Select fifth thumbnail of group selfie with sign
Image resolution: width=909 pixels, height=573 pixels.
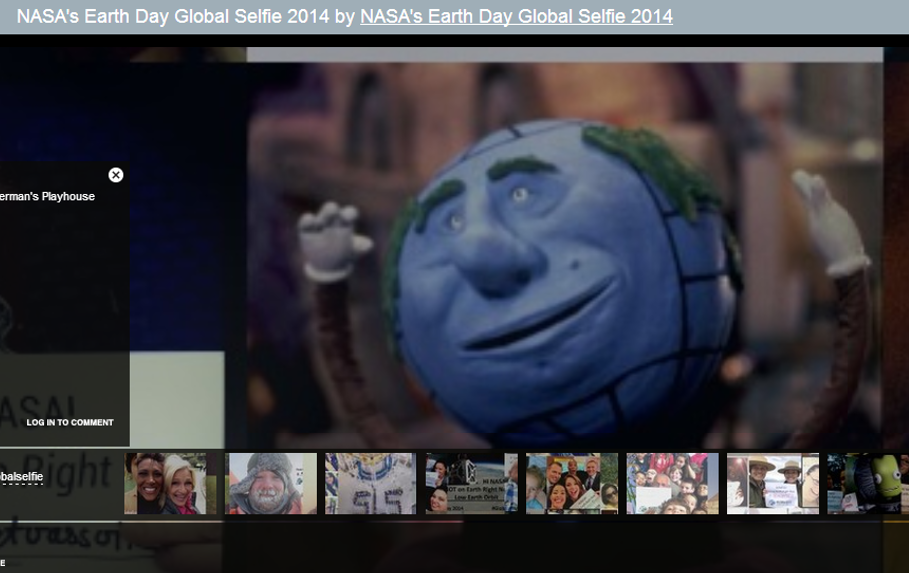coord(572,483)
